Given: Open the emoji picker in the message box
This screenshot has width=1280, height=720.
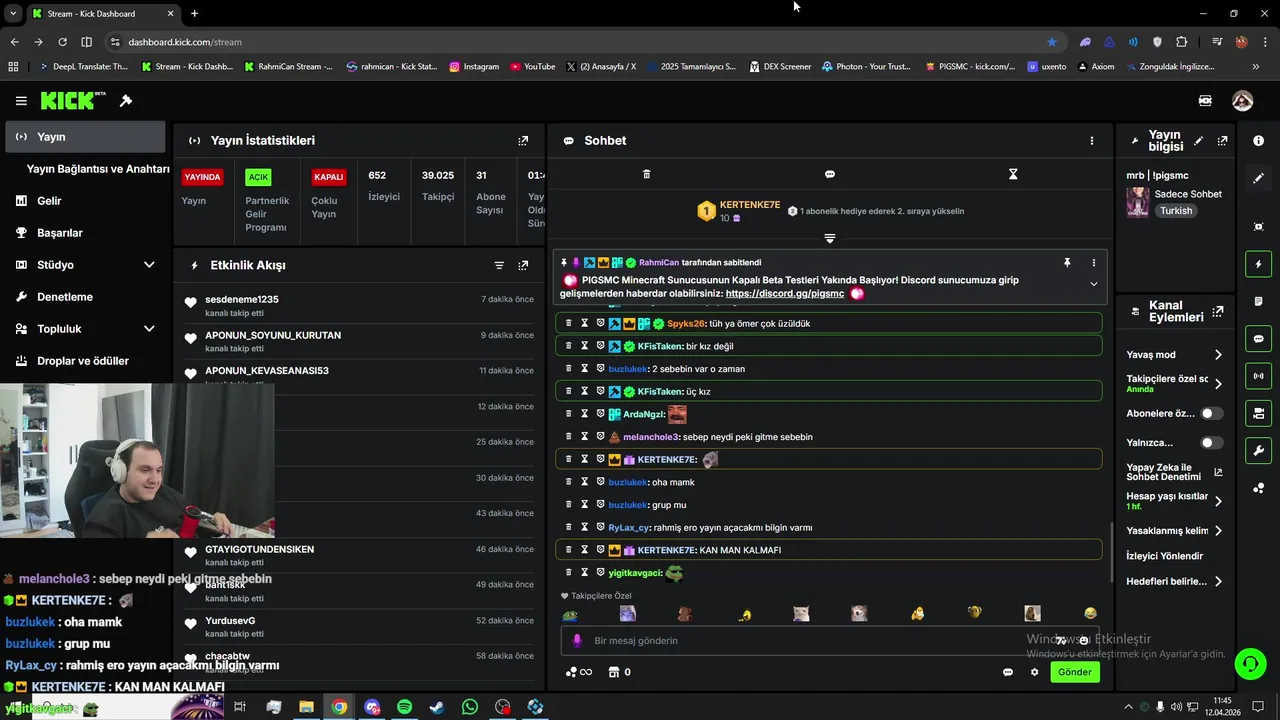Looking at the screenshot, I should pyautogui.click(x=1083, y=641).
